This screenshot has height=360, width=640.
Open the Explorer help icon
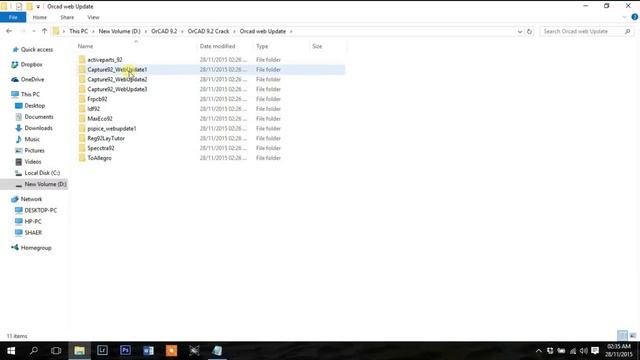[635, 17]
